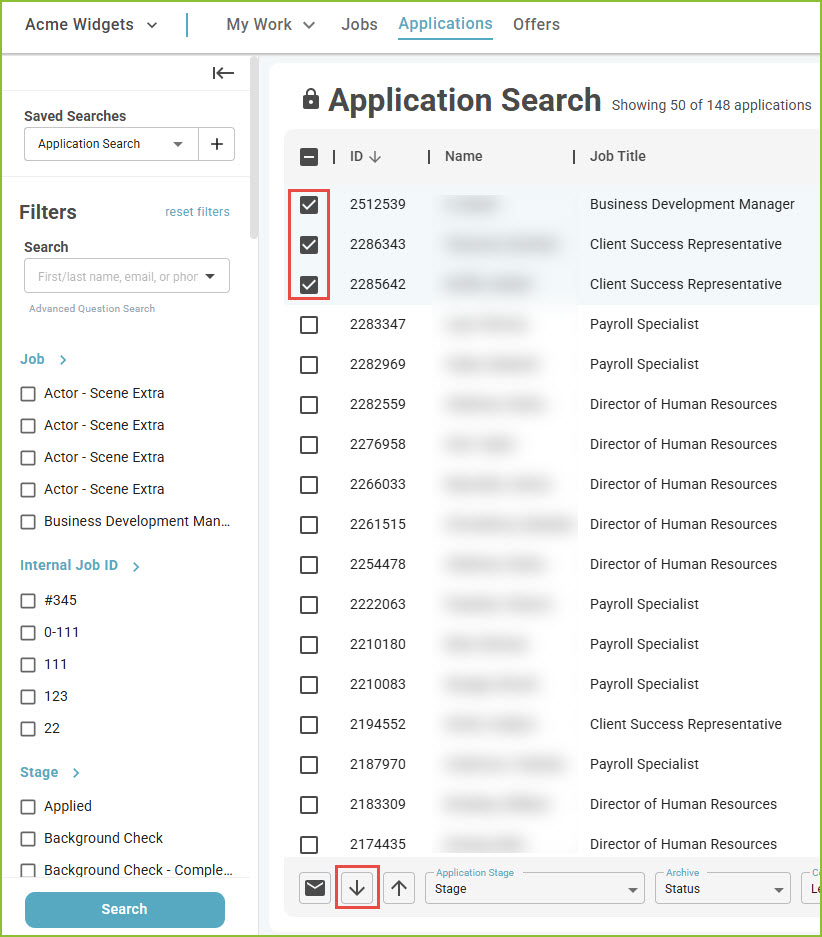Image resolution: width=822 pixels, height=937 pixels.
Task: Uncheck application 2285642 row checkbox
Action: [309, 285]
